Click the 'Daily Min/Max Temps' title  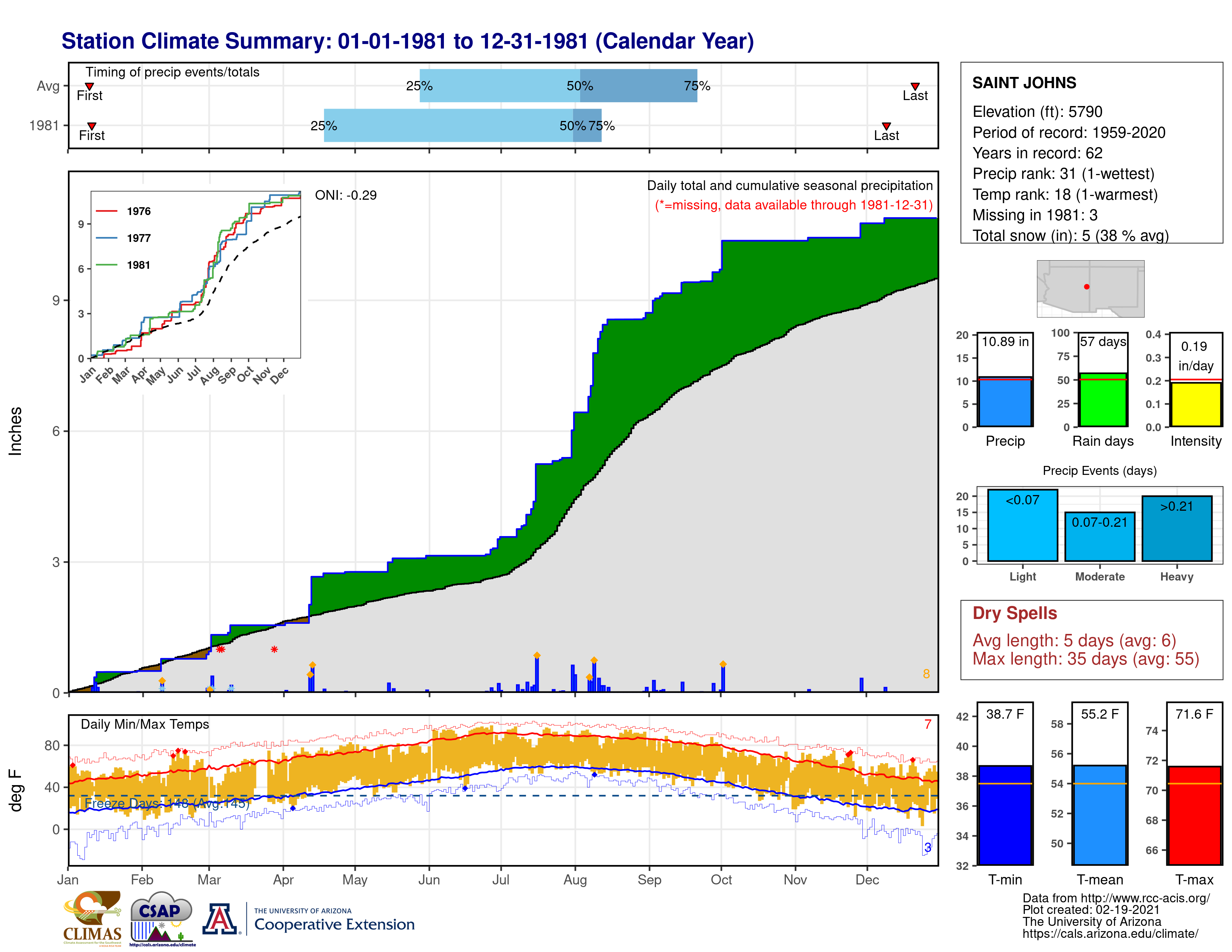tap(144, 724)
